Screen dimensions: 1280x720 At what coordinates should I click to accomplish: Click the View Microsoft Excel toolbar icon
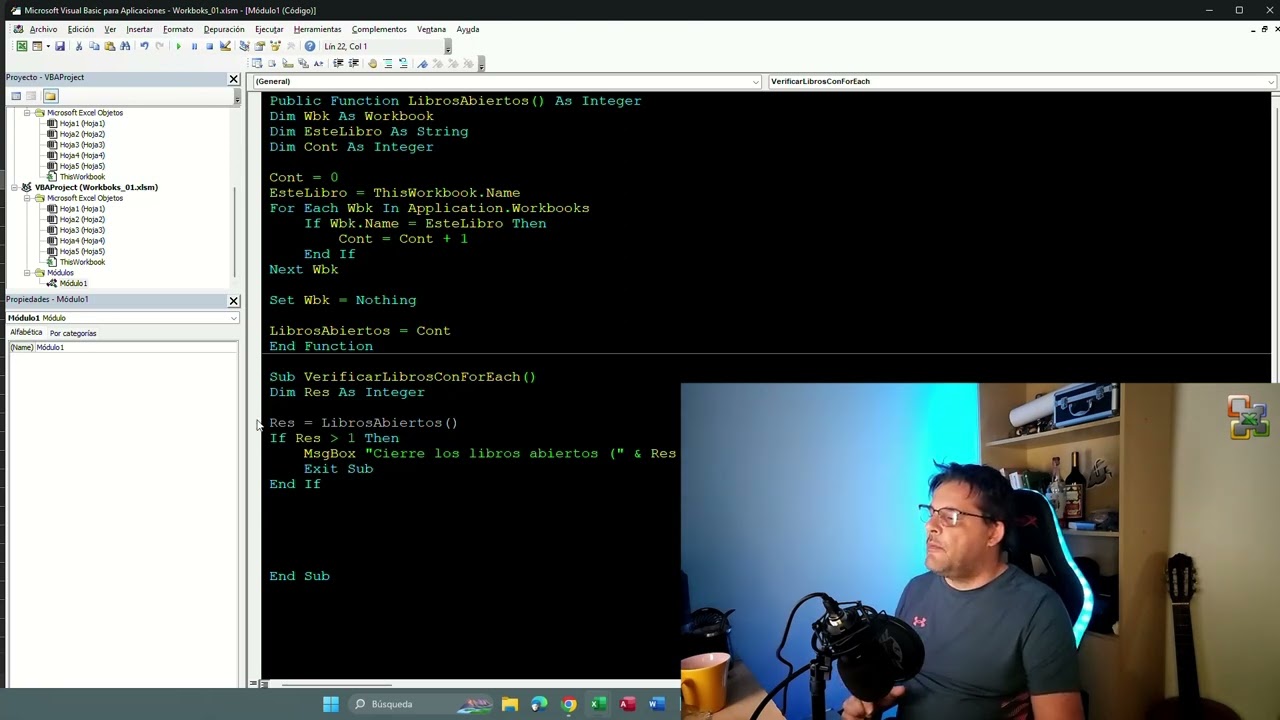(21, 46)
